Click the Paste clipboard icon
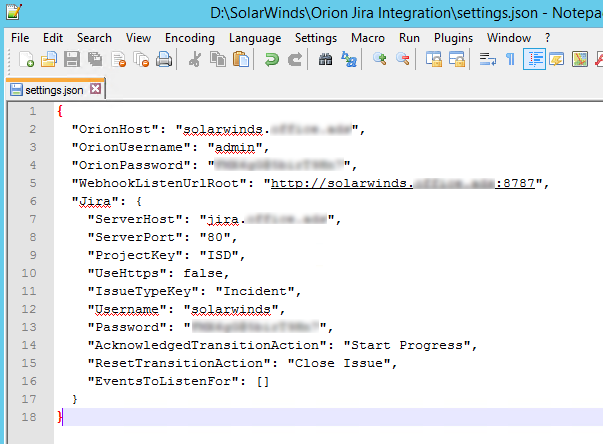The width and height of the screenshot is (603, 444). coord(241,60)
